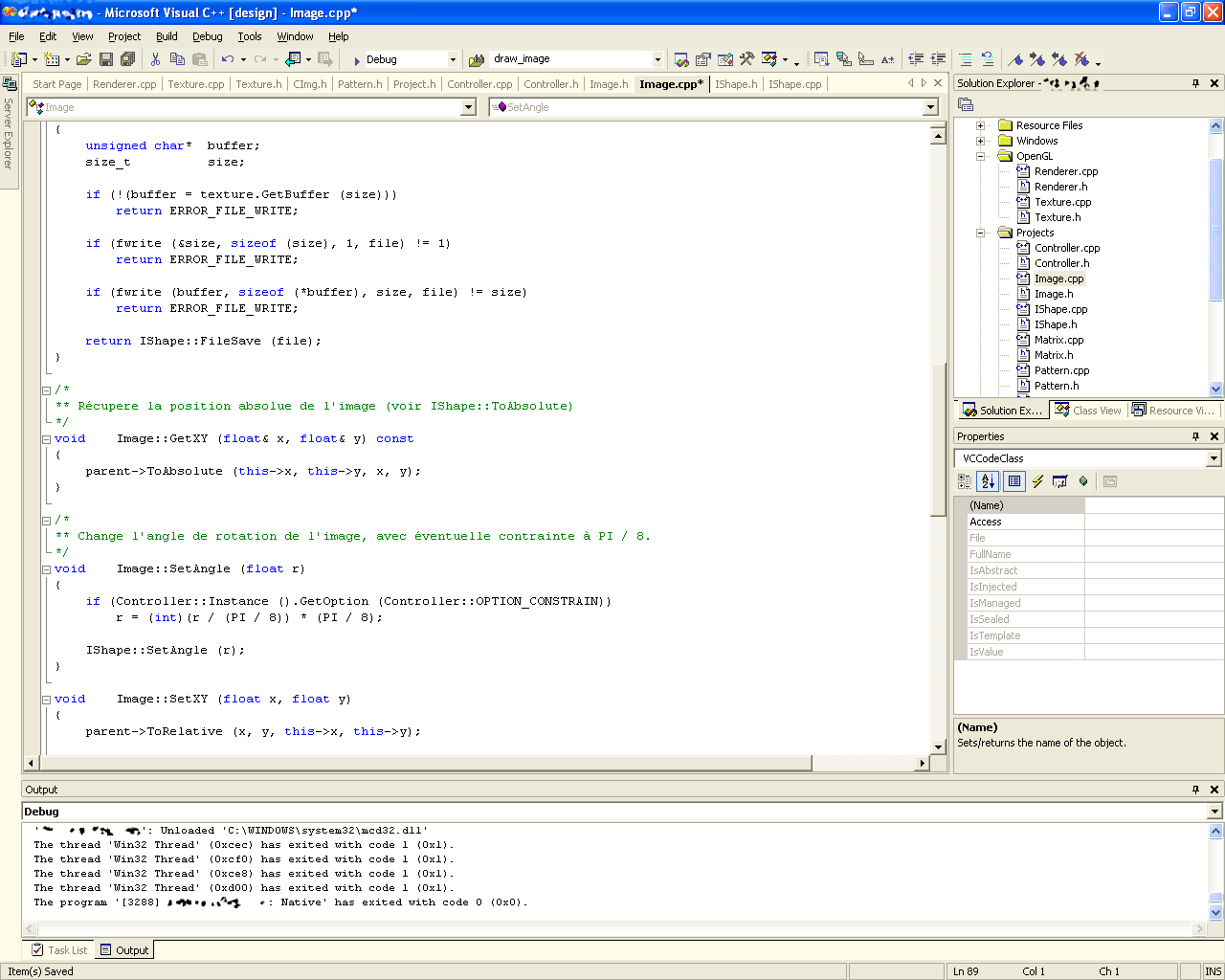Click the Save All toolbar icon
The image size is (1225, 980).
click(127, 59)
